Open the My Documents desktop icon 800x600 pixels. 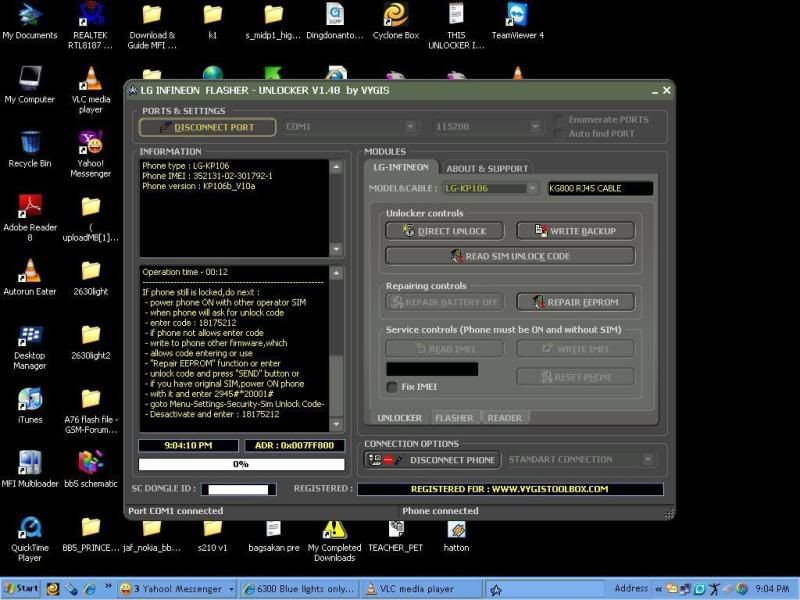[30, 21]
